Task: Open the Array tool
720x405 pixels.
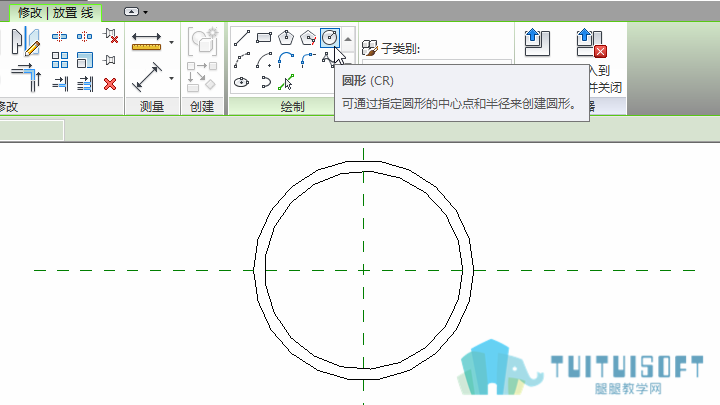Action: pos(60,60)
